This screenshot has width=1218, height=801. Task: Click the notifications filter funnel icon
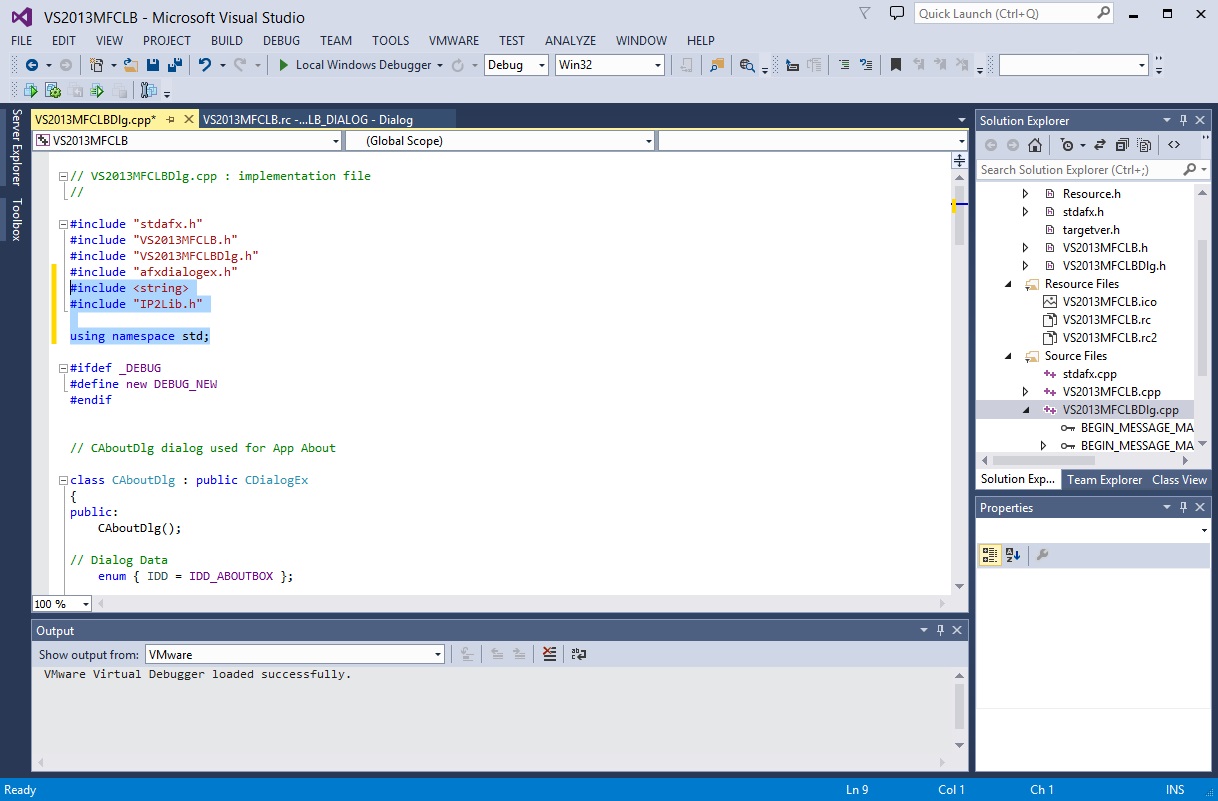click(x=864, y=13)
